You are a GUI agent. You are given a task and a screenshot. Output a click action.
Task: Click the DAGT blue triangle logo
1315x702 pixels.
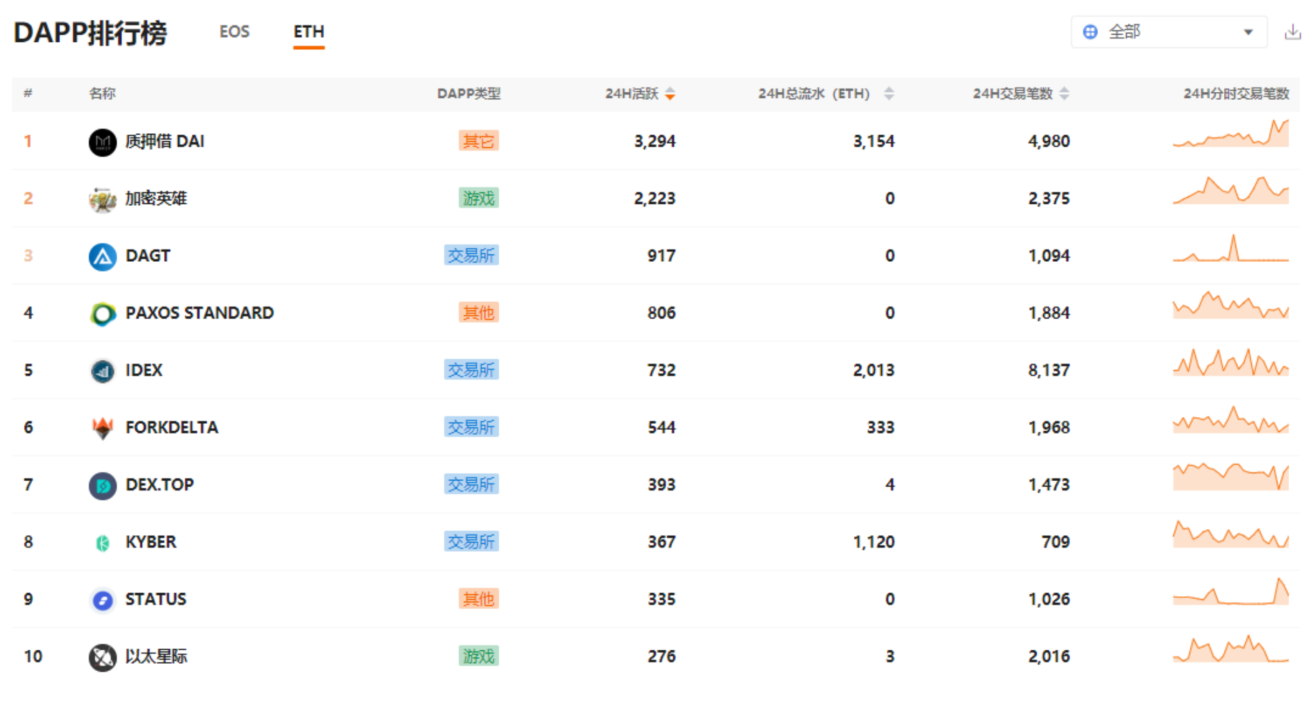coord(103,256)
